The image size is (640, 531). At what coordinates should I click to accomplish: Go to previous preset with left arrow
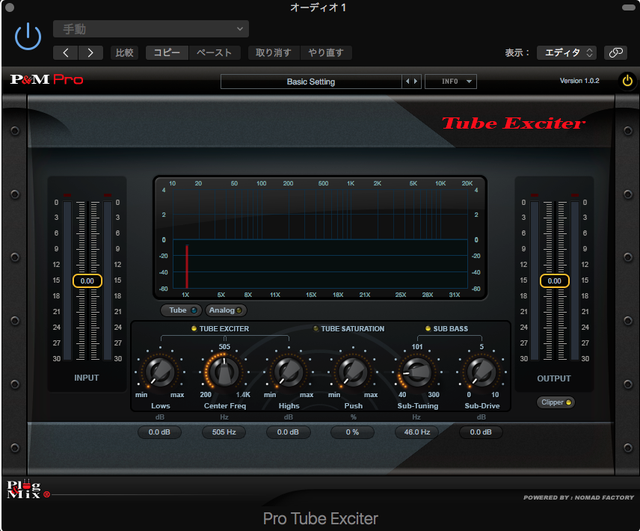tap(65, 53)
